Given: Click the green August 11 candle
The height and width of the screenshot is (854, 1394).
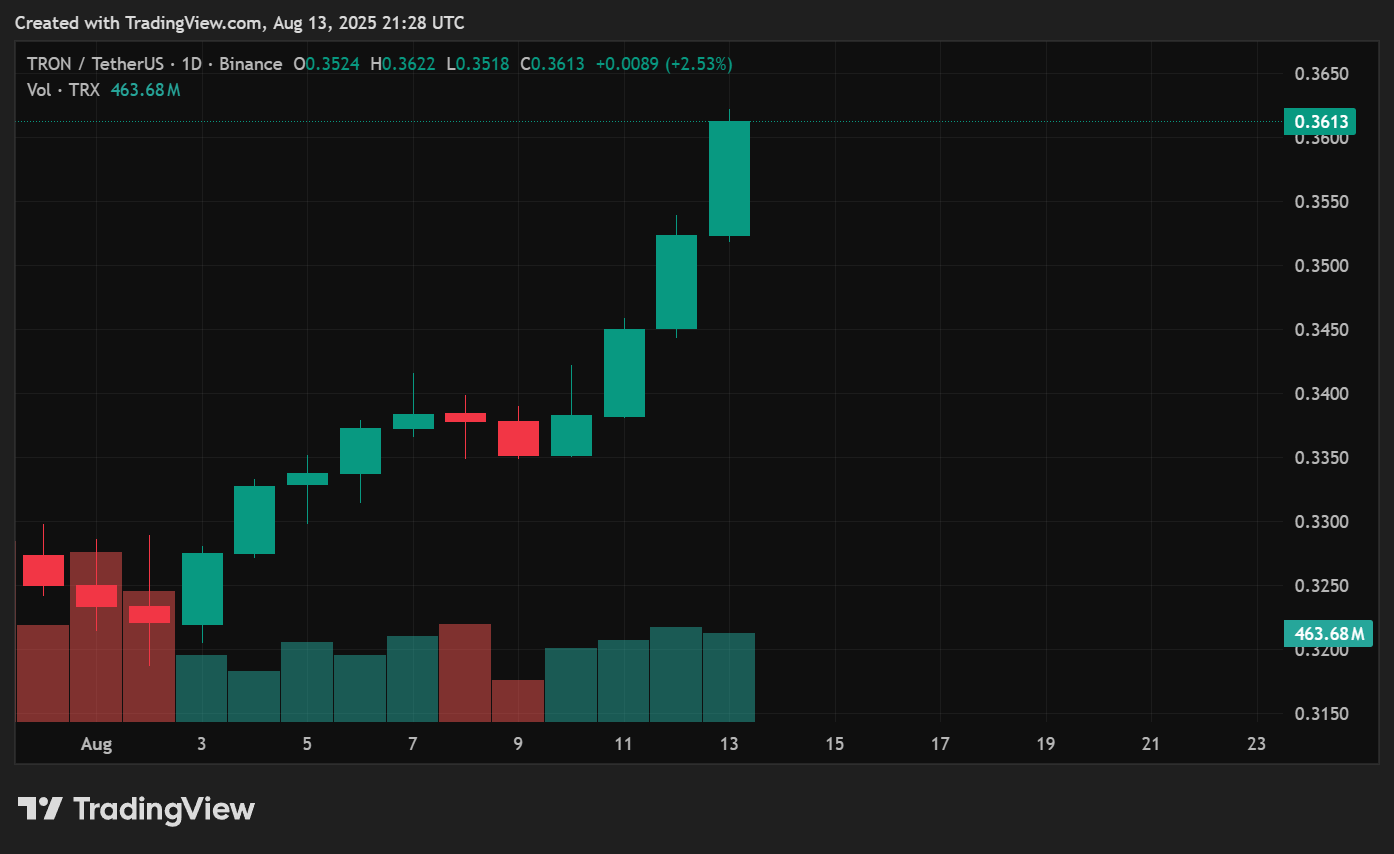Looking at the screenshot, I should point(624,372).
